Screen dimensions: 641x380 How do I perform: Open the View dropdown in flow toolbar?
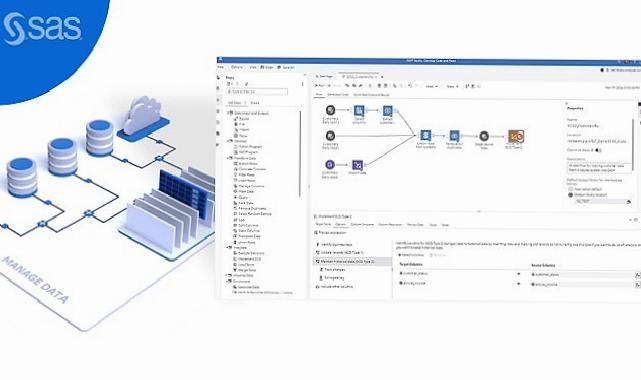coord(452,87)
